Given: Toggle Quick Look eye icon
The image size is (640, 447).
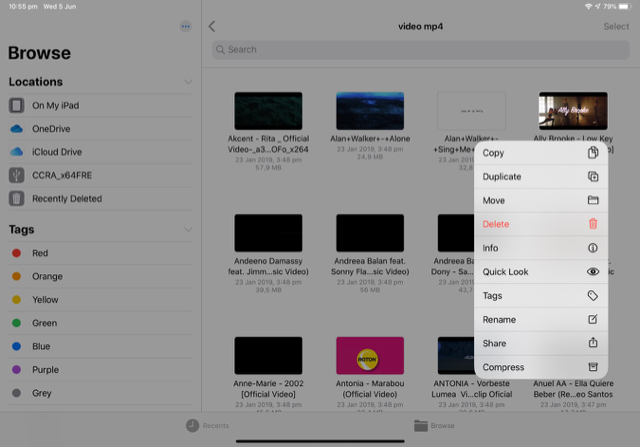Looking at the screenshot, I should [x=593, y=271].
